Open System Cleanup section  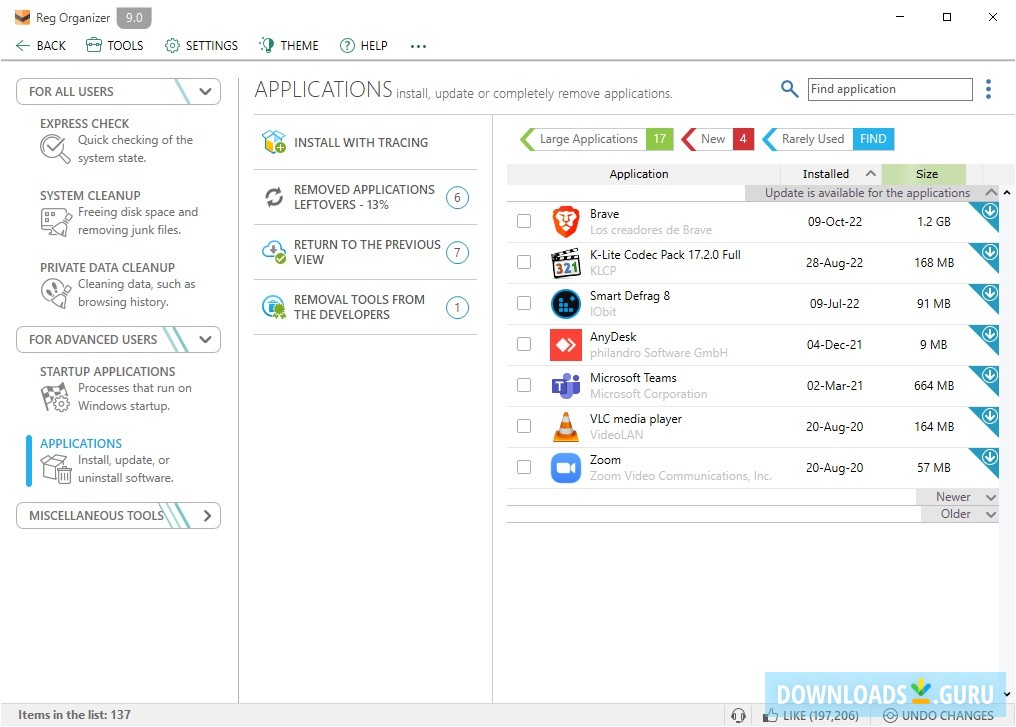click(119, 213)
